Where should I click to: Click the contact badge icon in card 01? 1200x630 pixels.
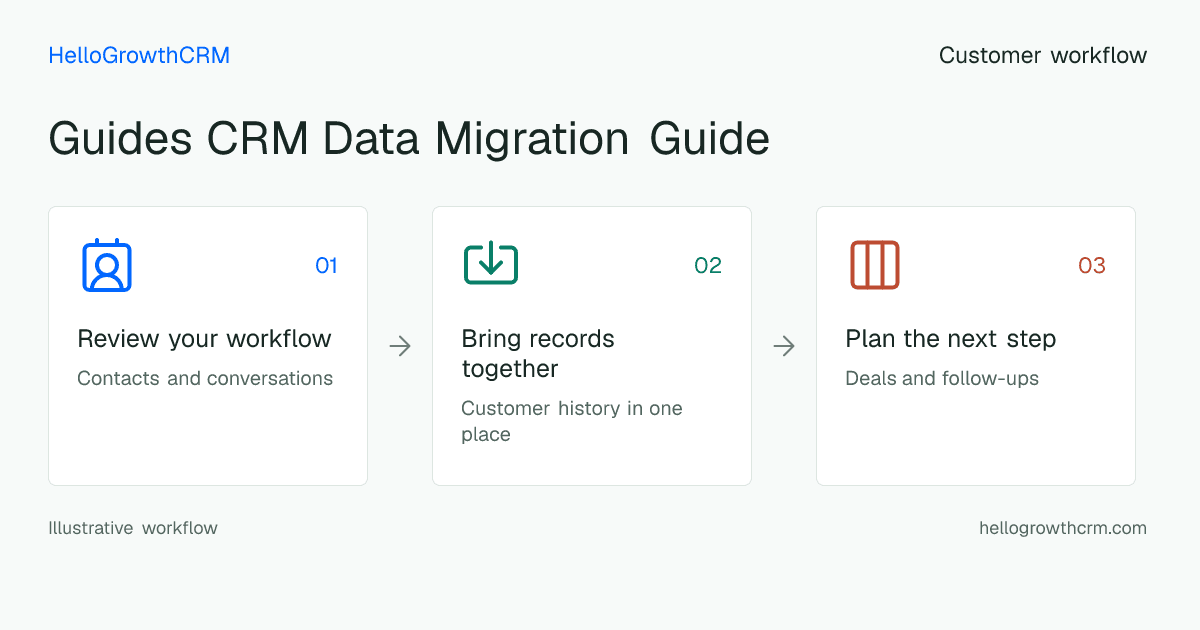tap(107, 265)
